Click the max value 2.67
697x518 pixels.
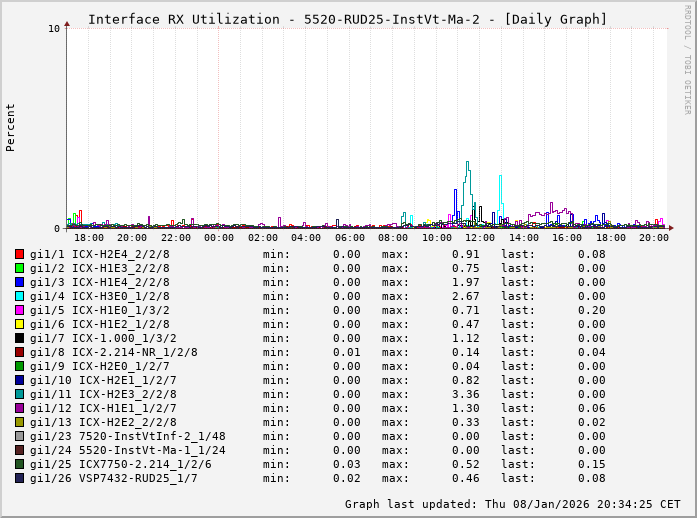point(466,297)
